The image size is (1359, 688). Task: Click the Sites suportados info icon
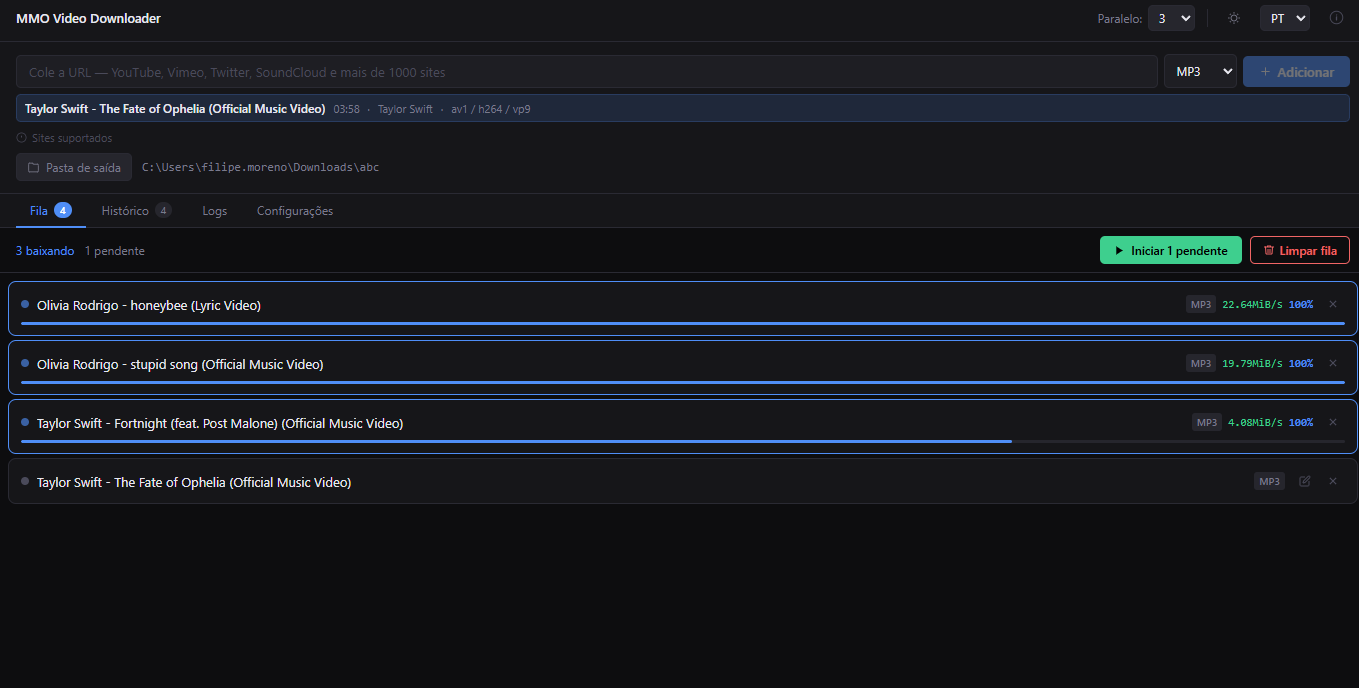pyautogui.click(x=22, y=138)
